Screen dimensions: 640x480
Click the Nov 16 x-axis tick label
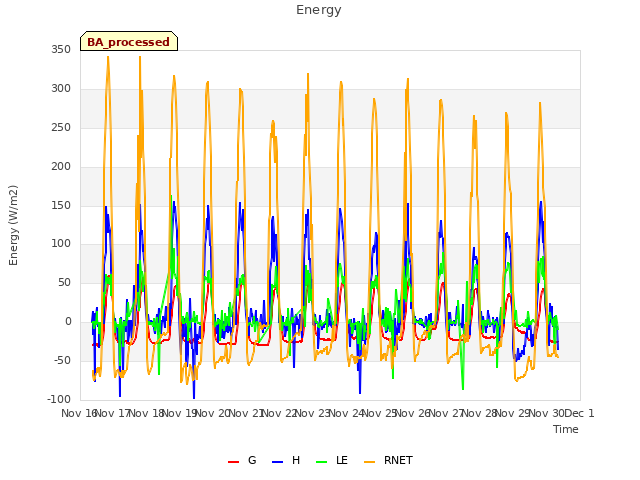pyautogui.click(x=79, y=413)
